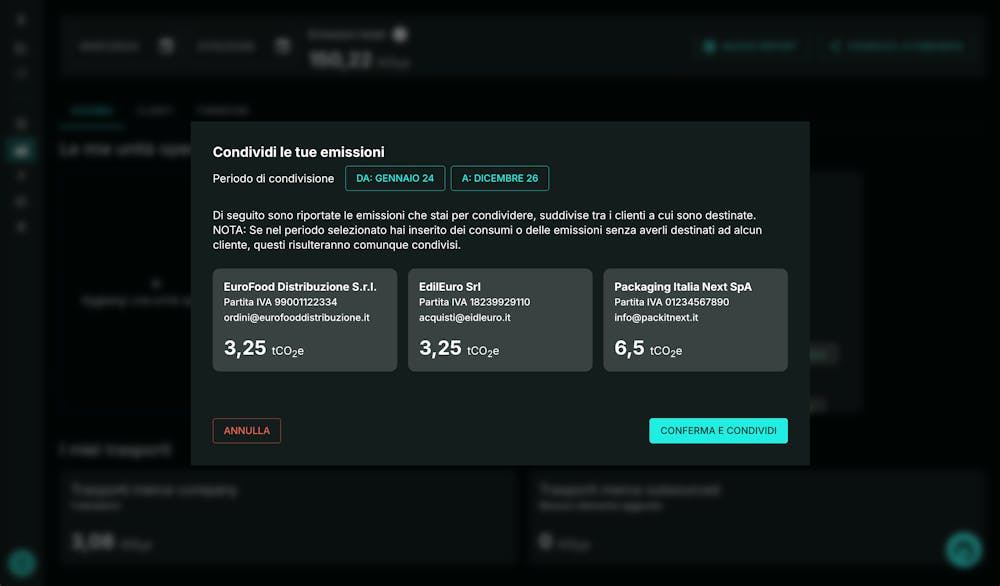Click the highlighted active sidebar icon
Viewport: 1000px width, 586px height.
pyautogui.click(x=21, y=150)
